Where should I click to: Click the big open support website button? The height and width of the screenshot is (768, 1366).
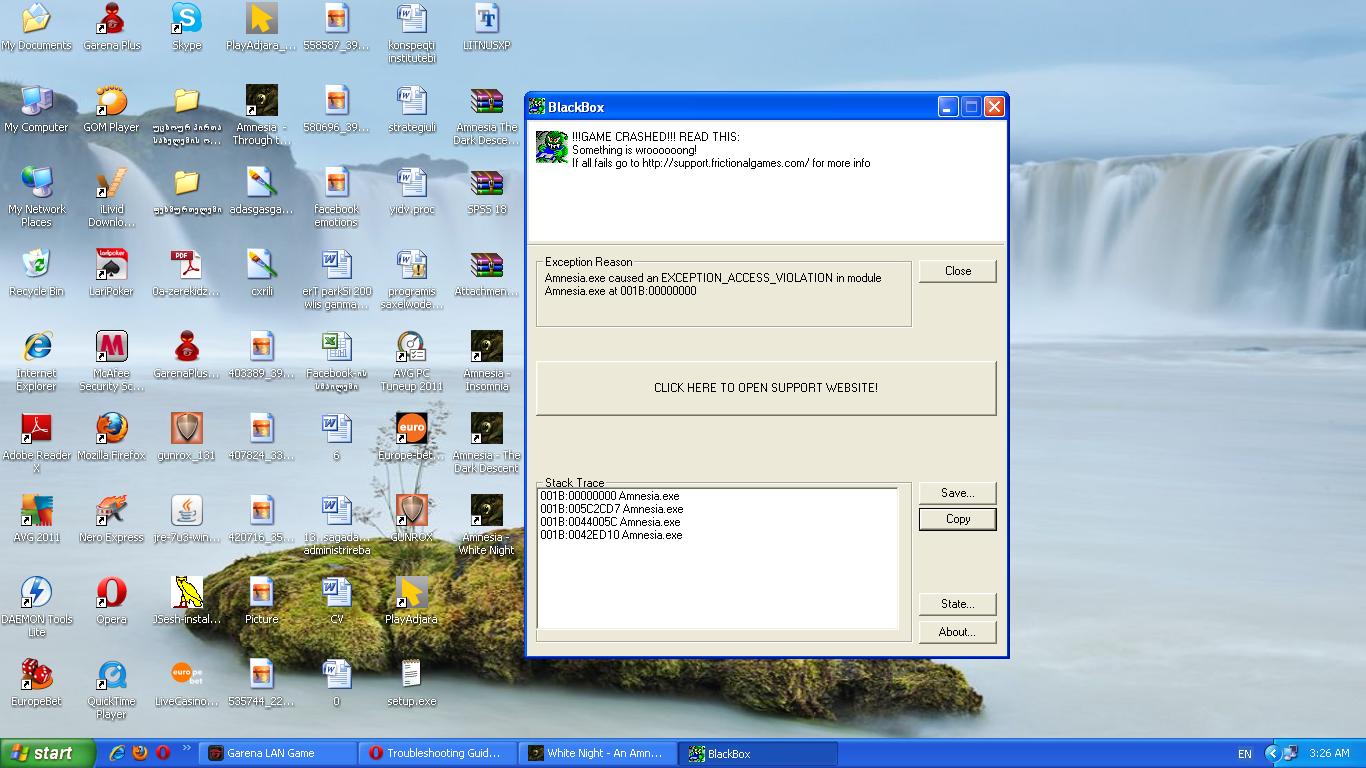pos(766,388)
